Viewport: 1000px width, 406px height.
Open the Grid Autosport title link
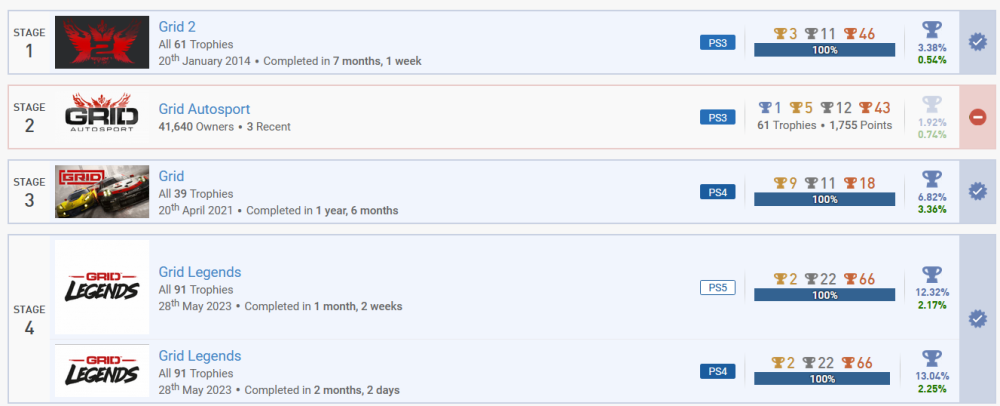tap(204, 109)
